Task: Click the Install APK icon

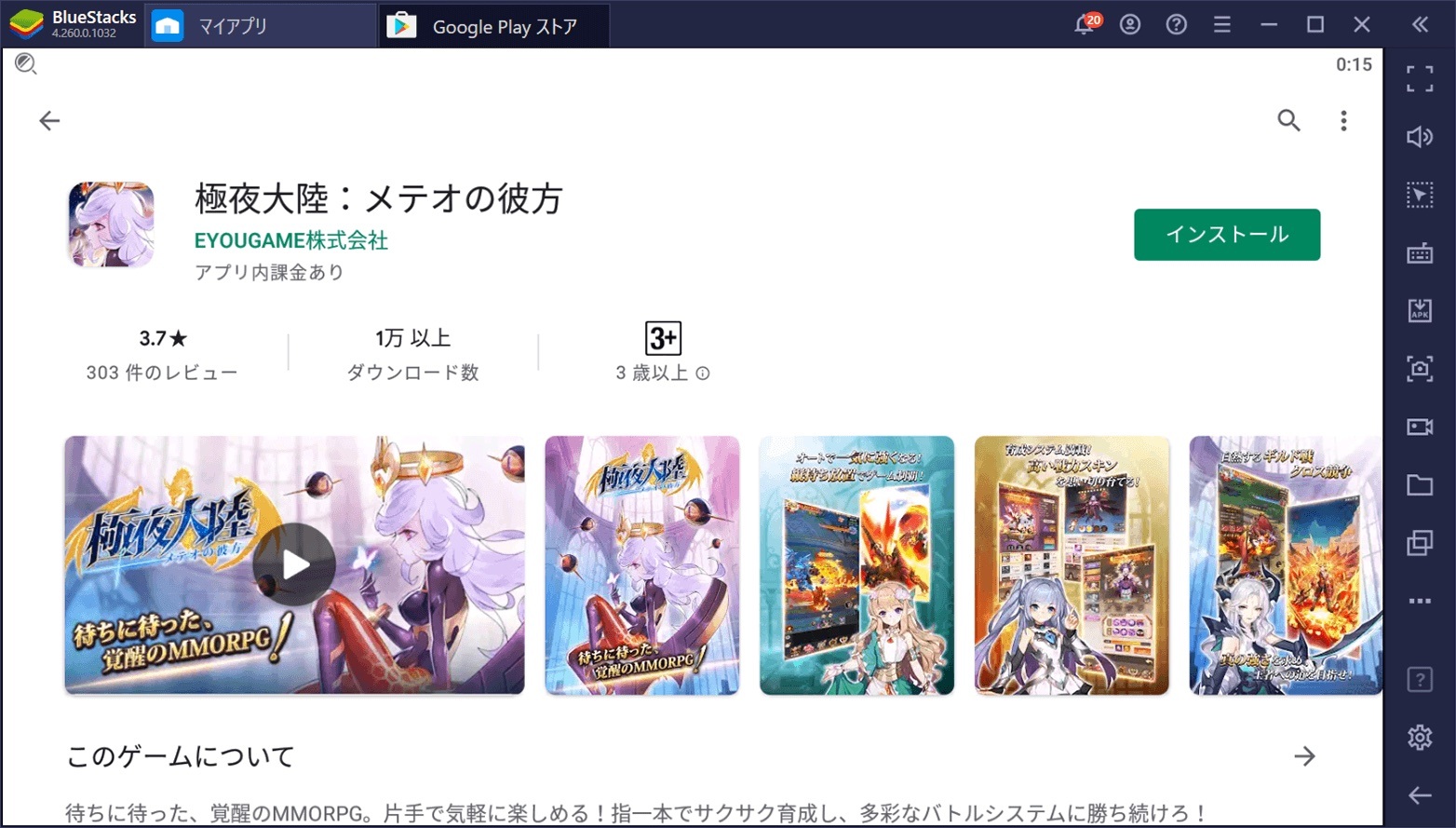Action: [x=1420, y=310]
